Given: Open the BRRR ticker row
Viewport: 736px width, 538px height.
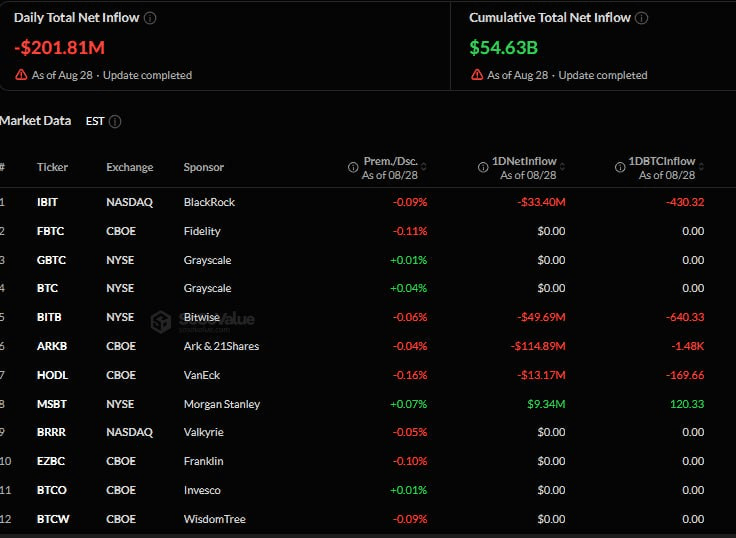Looking at the screenshot, I should tap(368, 432).
